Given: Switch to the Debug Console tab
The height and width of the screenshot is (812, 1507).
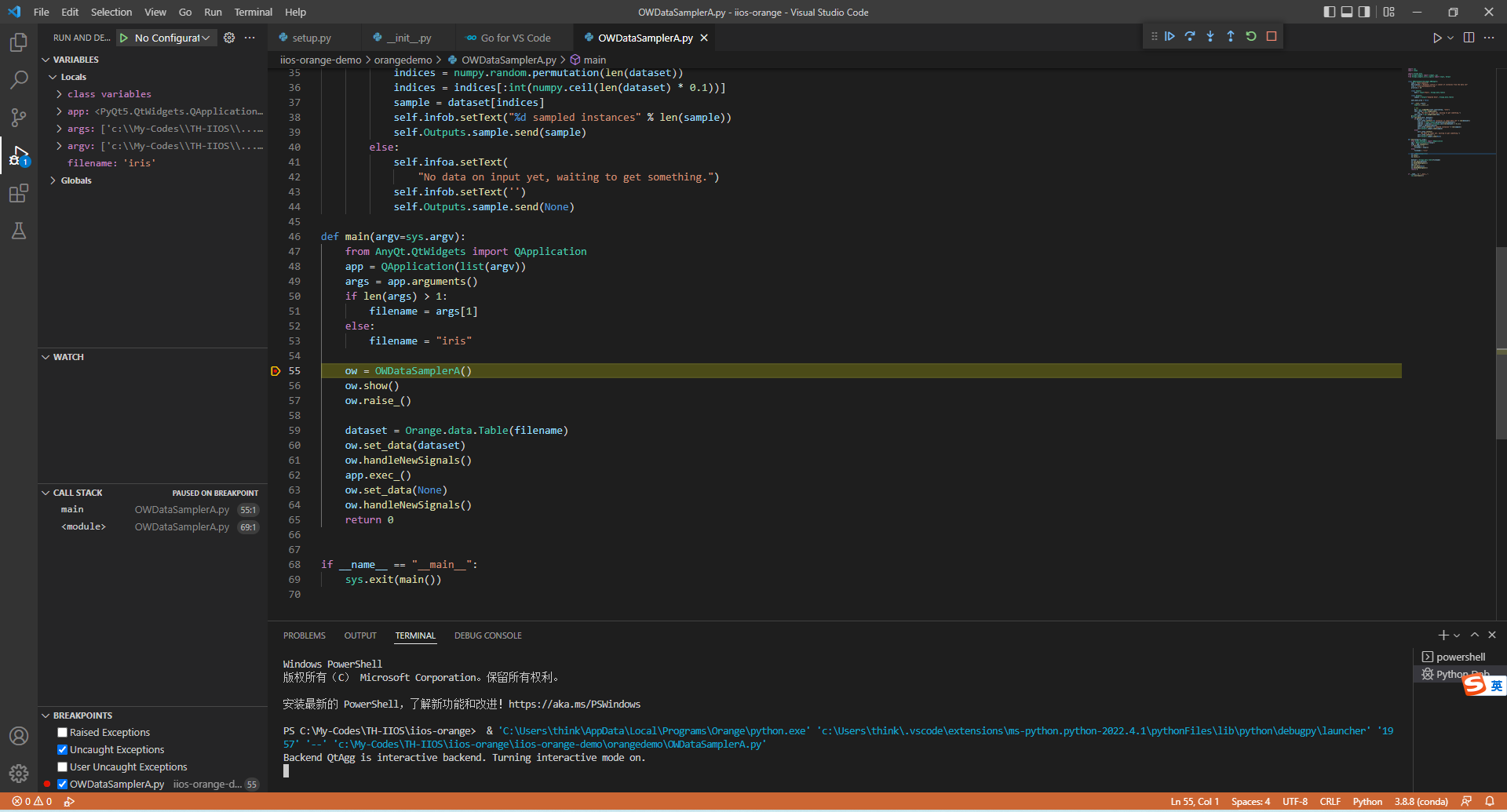Looking at the screenshot, I should pyautogui.click(x=487, y=635).
